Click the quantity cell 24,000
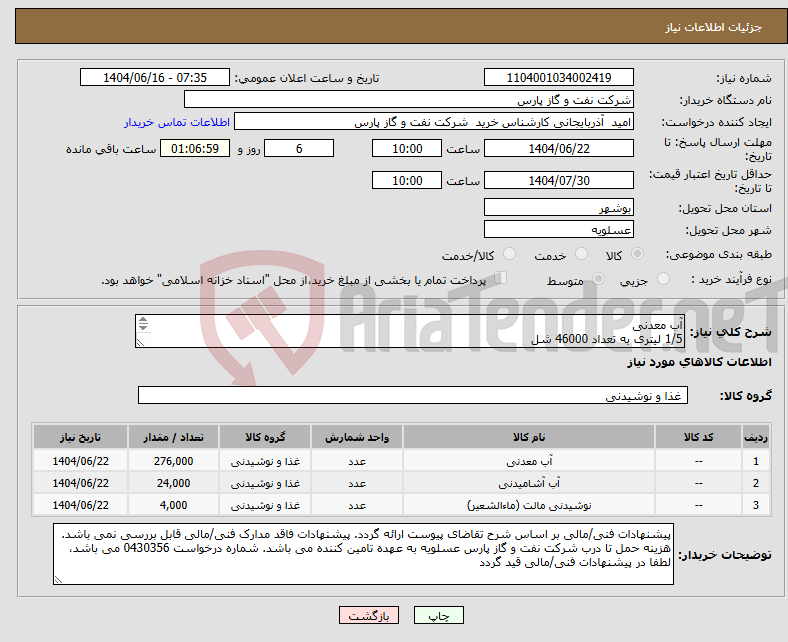The height and width of the screenshot is (642, 788). click(173, 483)
